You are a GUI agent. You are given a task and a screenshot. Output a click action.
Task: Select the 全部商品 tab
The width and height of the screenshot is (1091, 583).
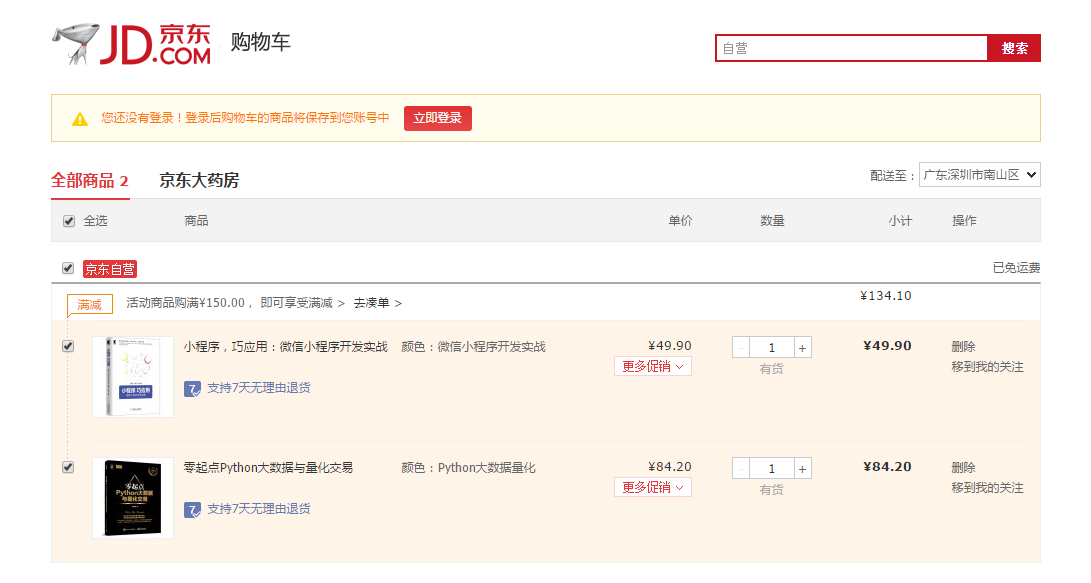click(88, 180)
